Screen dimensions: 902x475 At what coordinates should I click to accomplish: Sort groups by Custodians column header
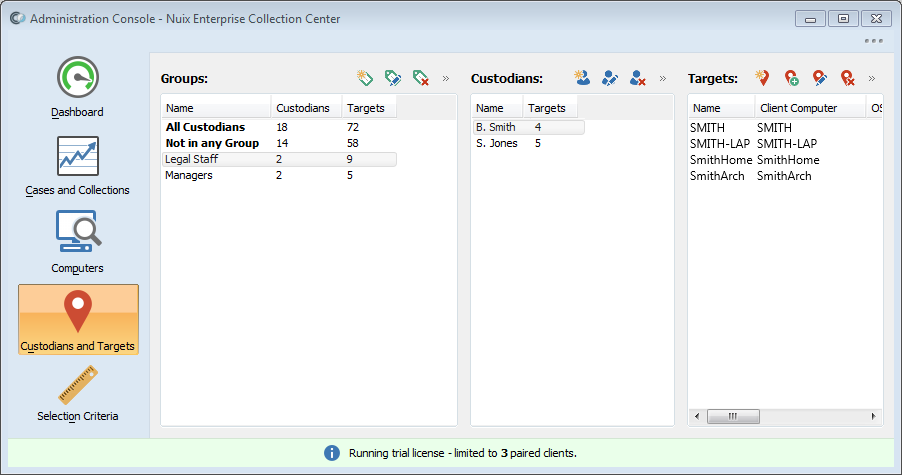(x=307, y=108)
